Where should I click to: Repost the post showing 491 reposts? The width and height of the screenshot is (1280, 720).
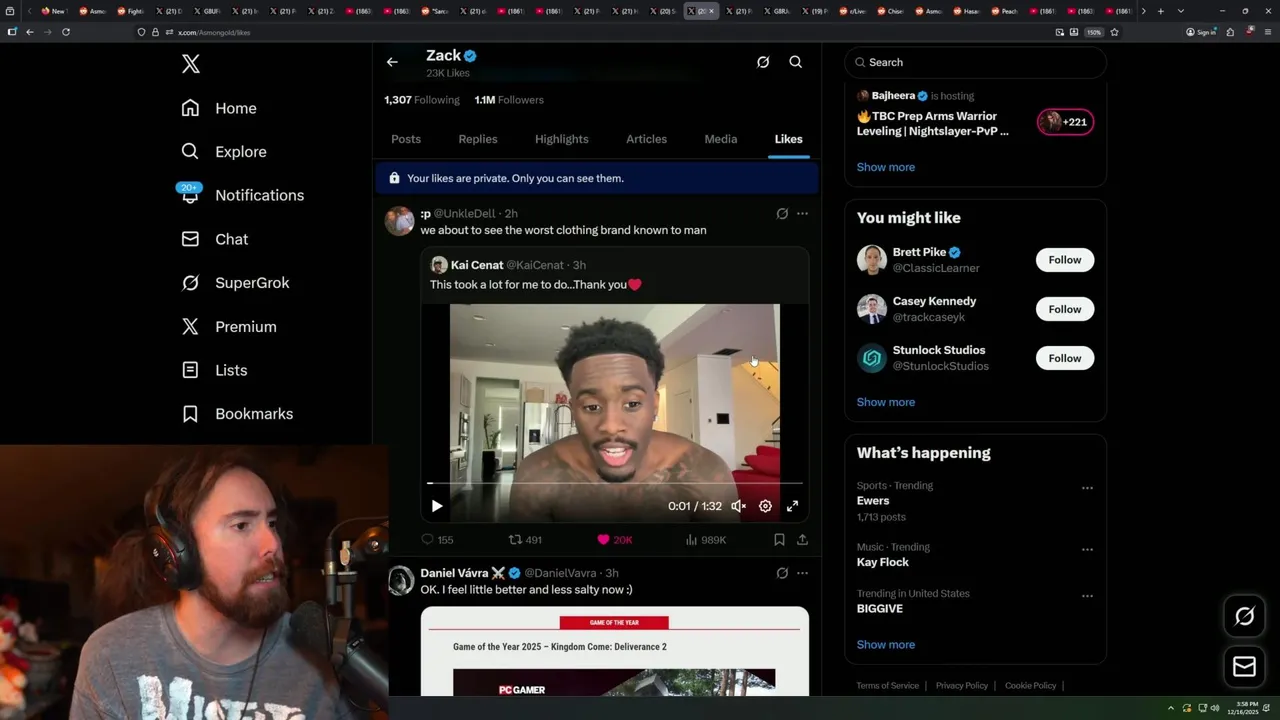point(525,539)
